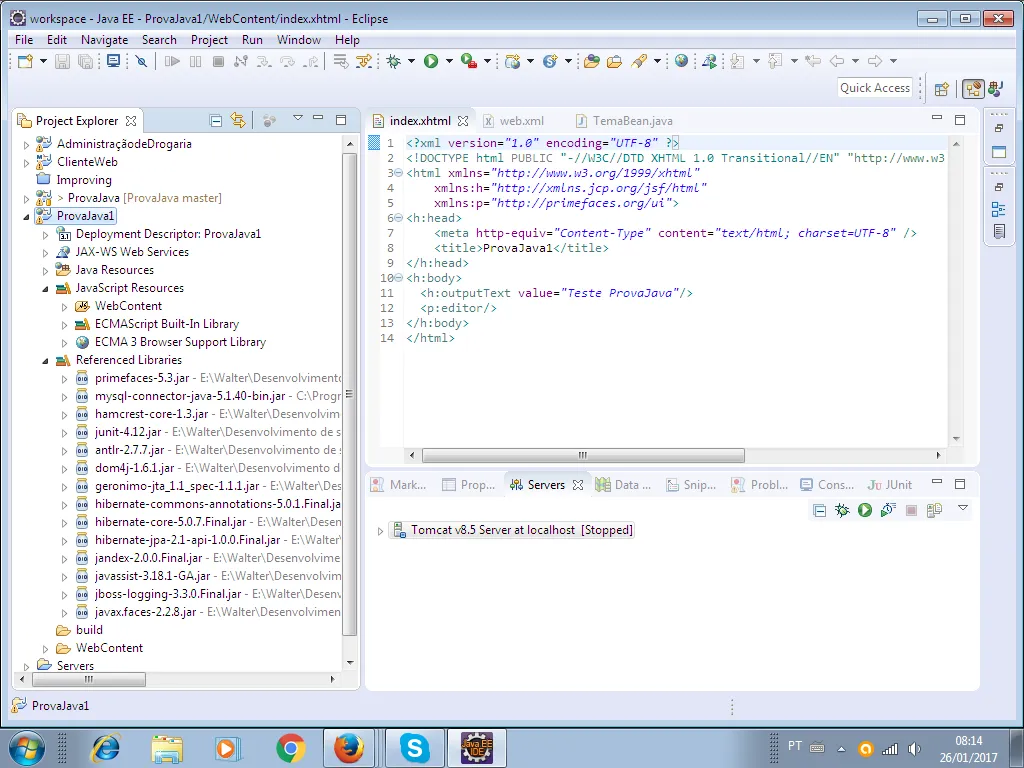Viewport: 1024px width, 768px height.
Task: Start the server in debug mode
Action: pyautogui.click(x=842, y=510)
